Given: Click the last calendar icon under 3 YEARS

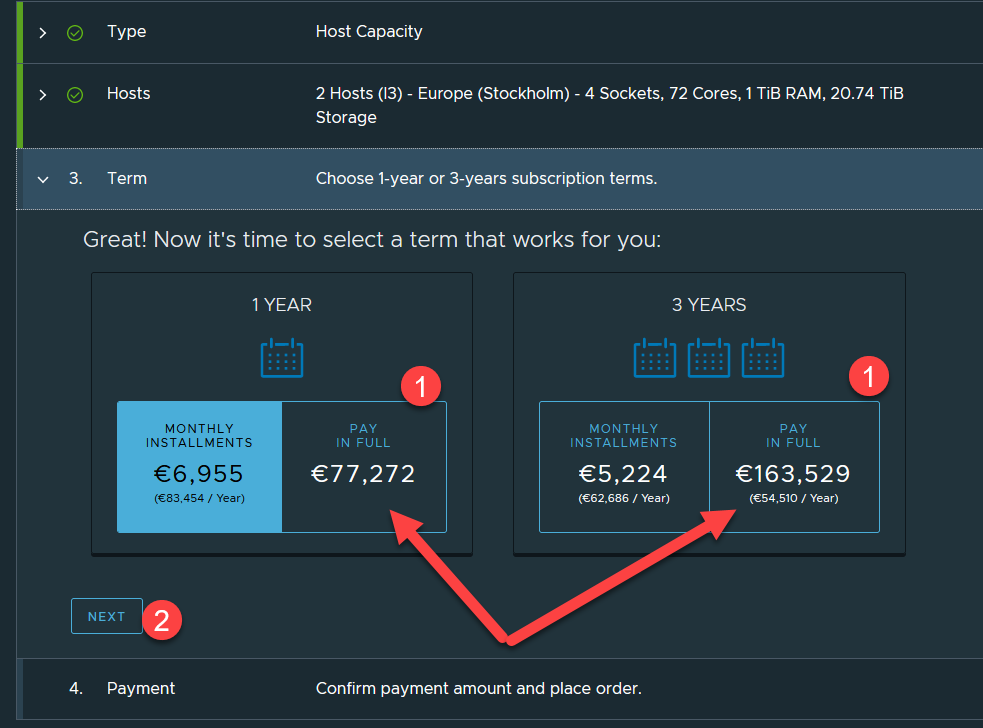Looking at the screenshot, I should [763, 358].
